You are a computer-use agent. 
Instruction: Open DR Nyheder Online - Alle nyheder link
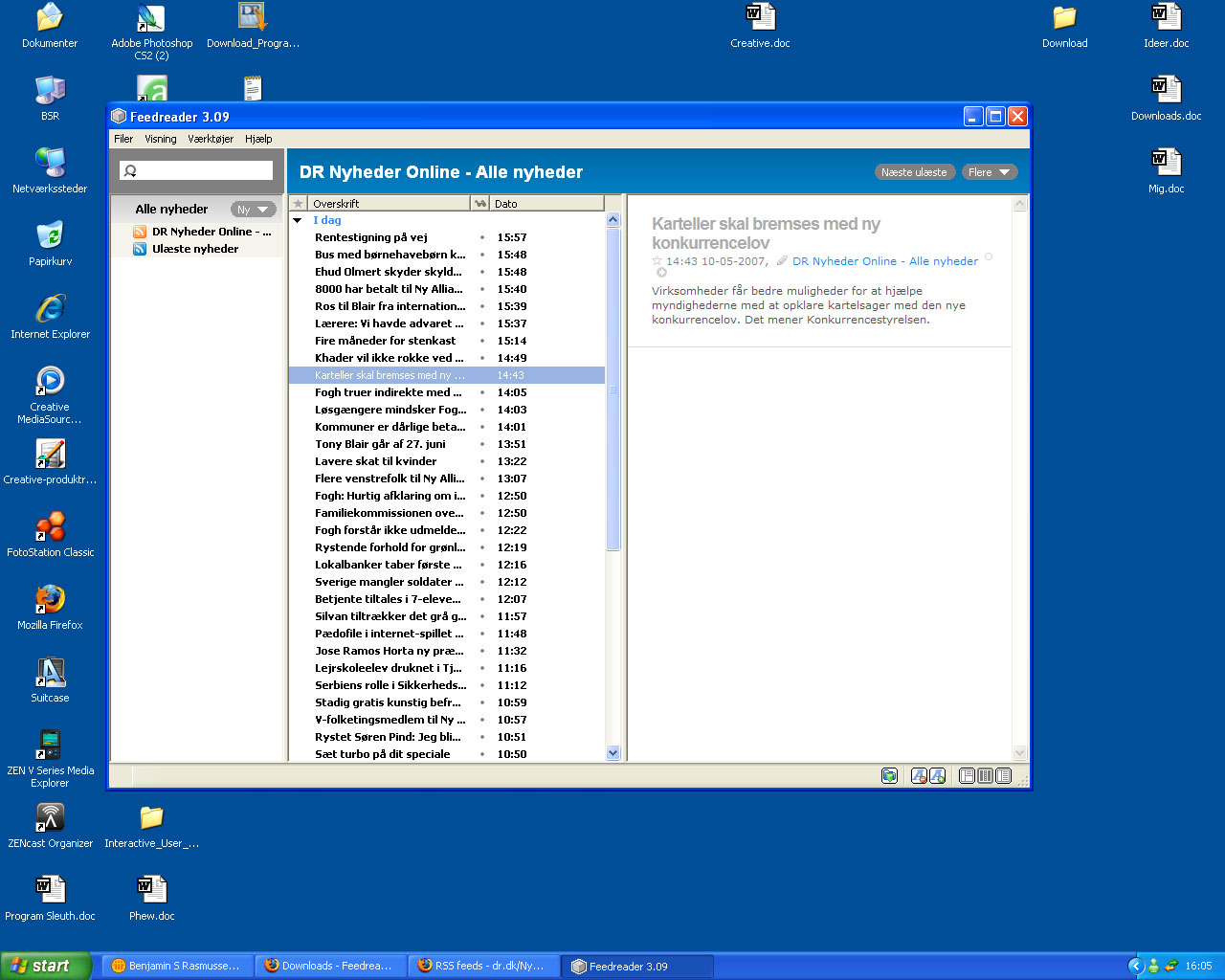click(885, 260)
